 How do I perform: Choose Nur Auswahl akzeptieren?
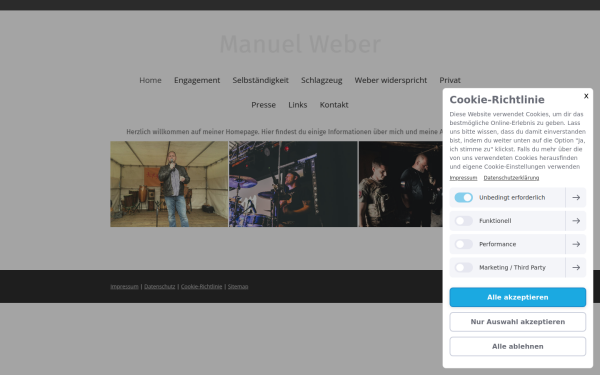[517, 322]
